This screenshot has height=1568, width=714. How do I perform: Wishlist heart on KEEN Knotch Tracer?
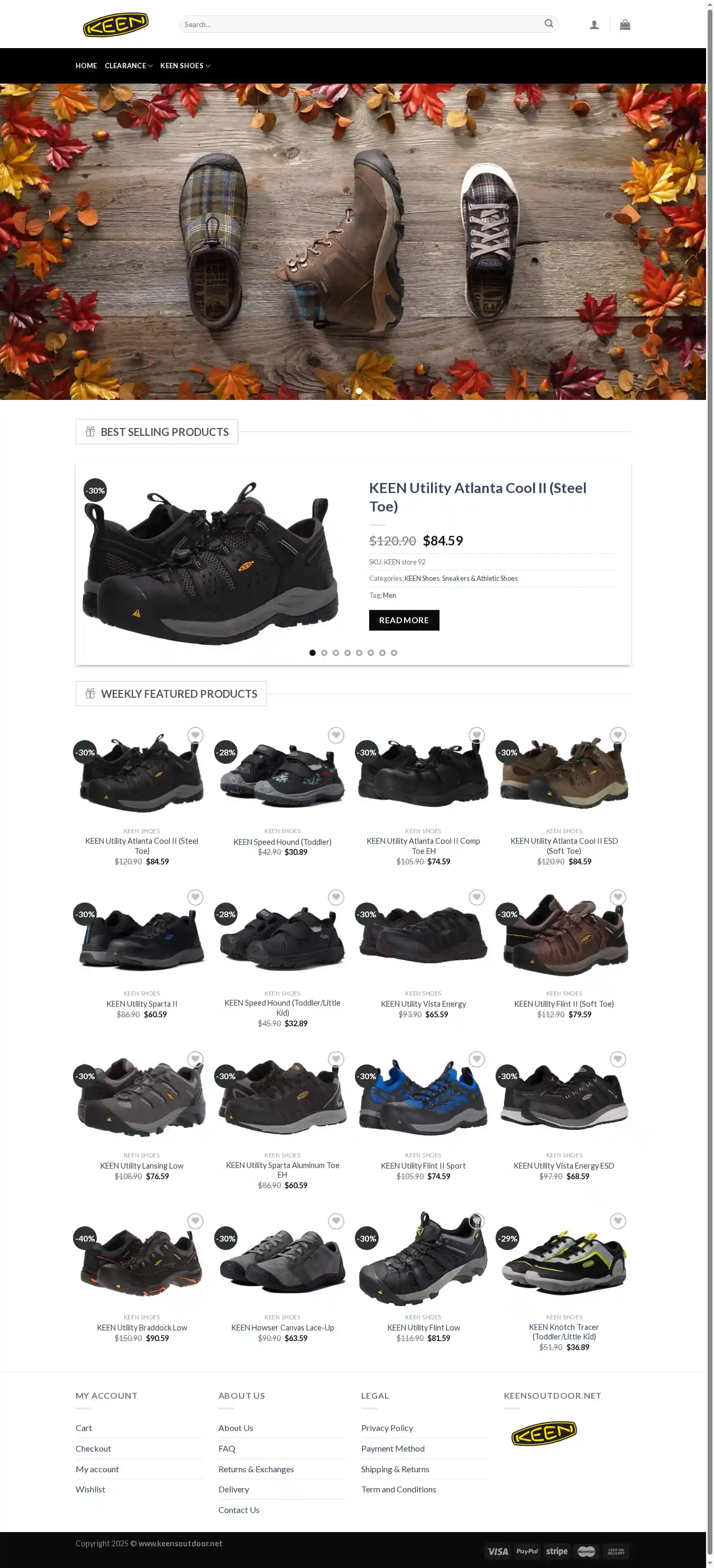click(618, 1221)
